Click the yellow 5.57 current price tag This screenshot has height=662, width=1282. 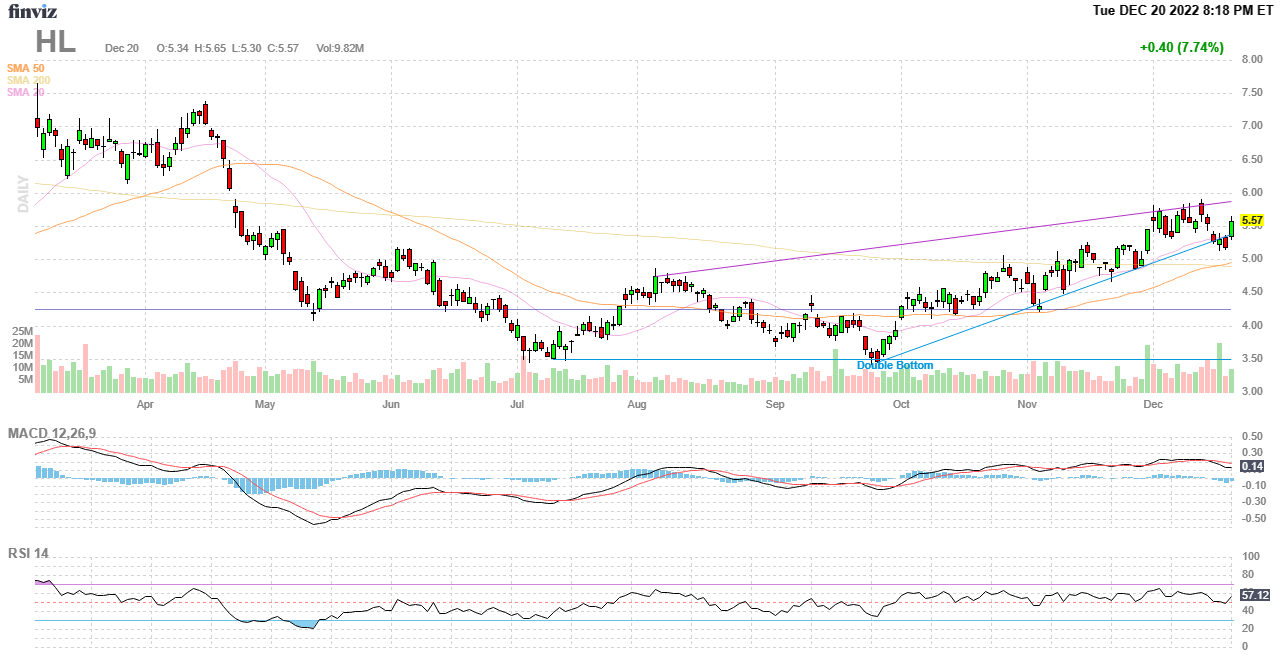click(x=1251, y=220)
